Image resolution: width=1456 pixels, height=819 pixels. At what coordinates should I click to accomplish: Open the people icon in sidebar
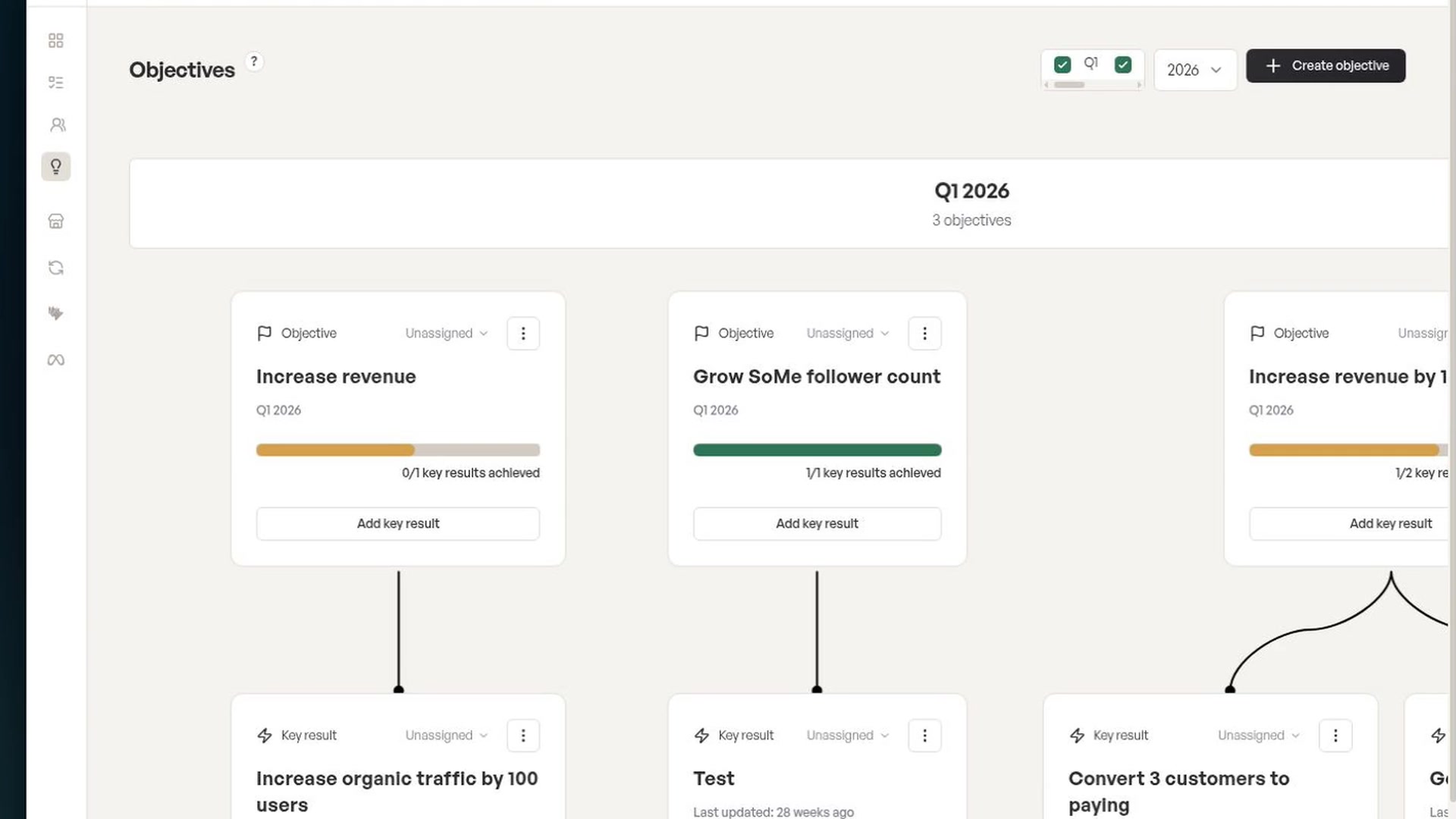pyautogui.click(x=57, y=124)
